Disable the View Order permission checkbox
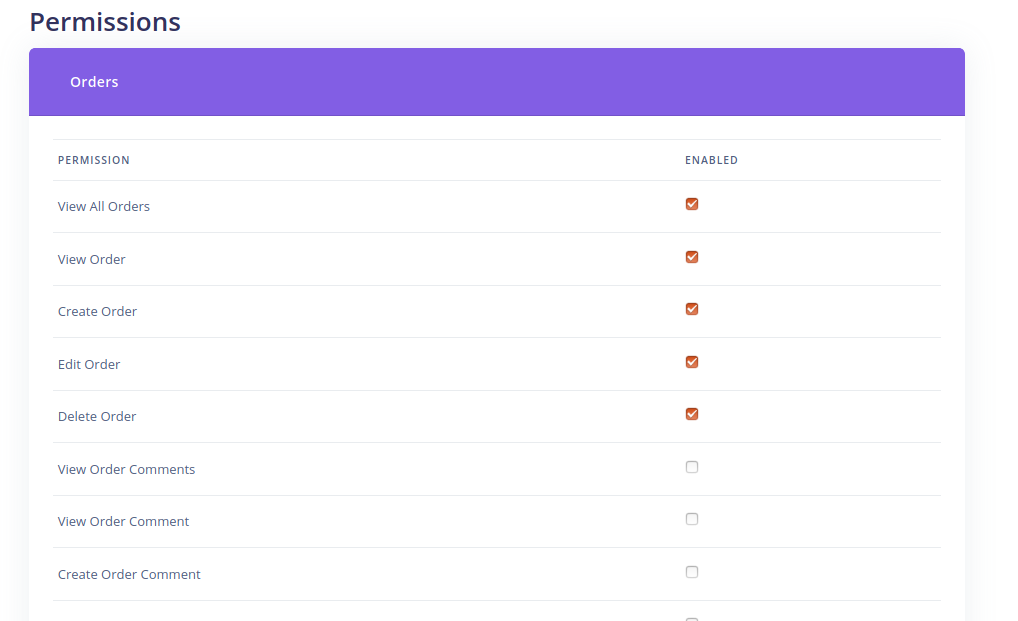Viewport: 1018px width, 621px height. pos(692,257)
